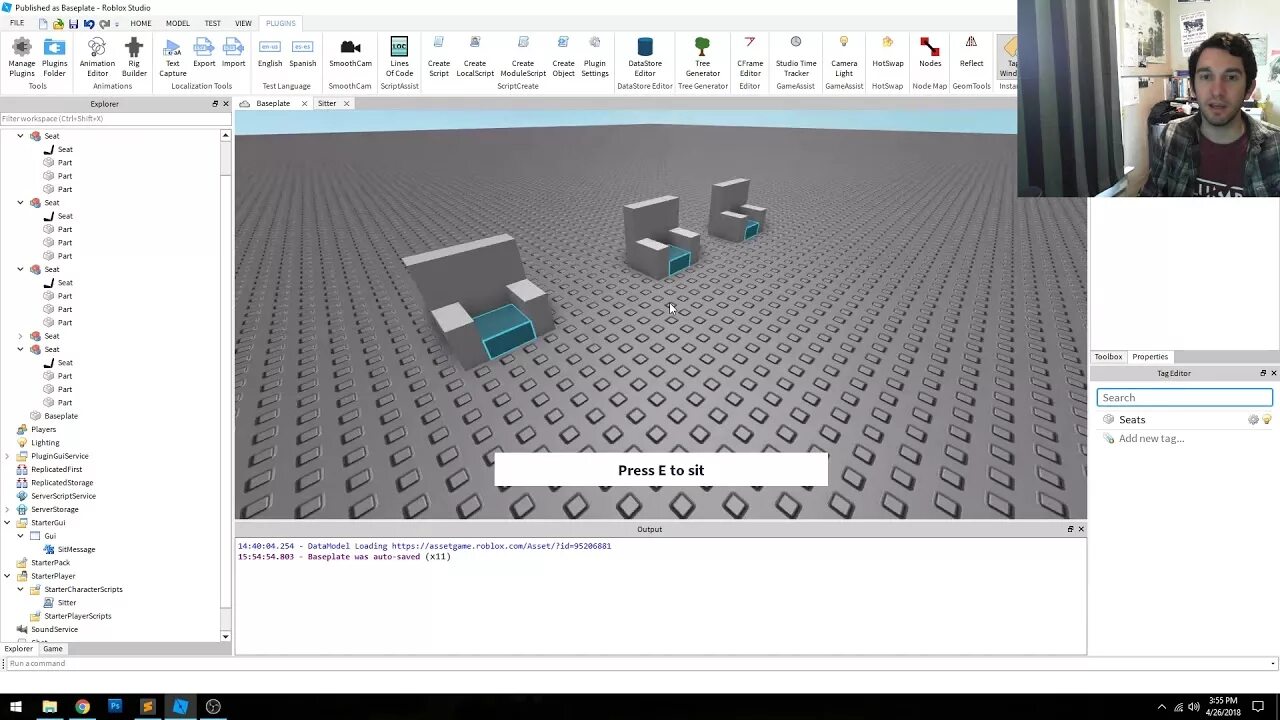Open the DataStore Editor
The height and width of the screenshot is (720, 1280).
645,57
